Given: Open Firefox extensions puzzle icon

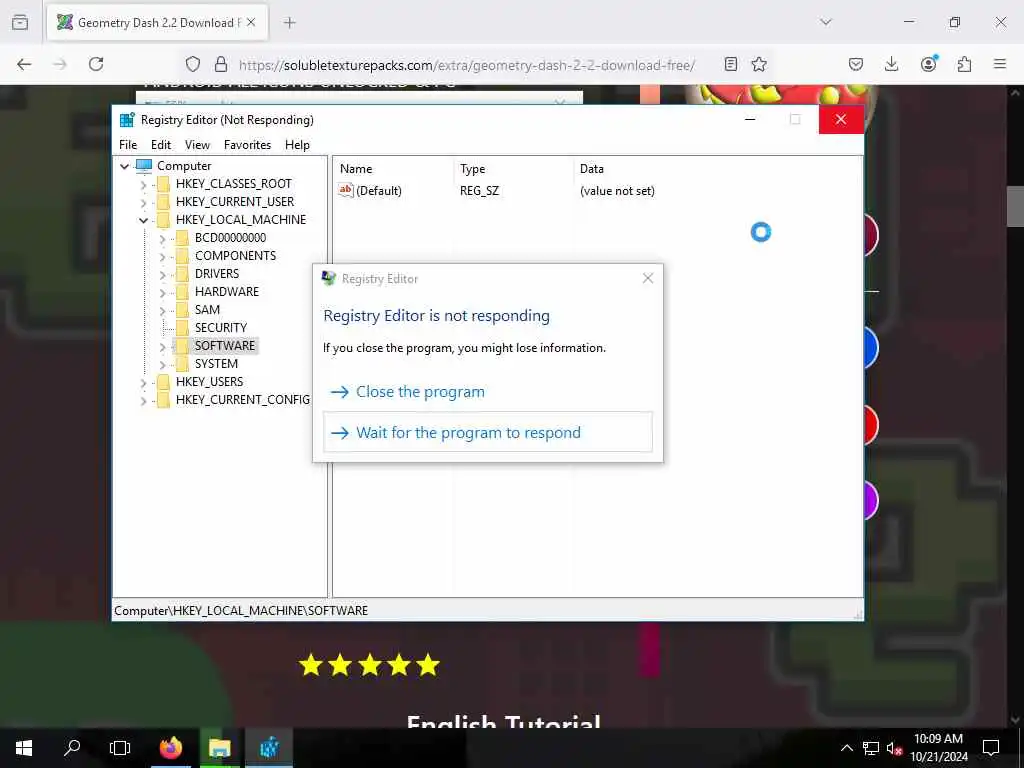Looking at the screenshot, I should [x=965, y=64].
